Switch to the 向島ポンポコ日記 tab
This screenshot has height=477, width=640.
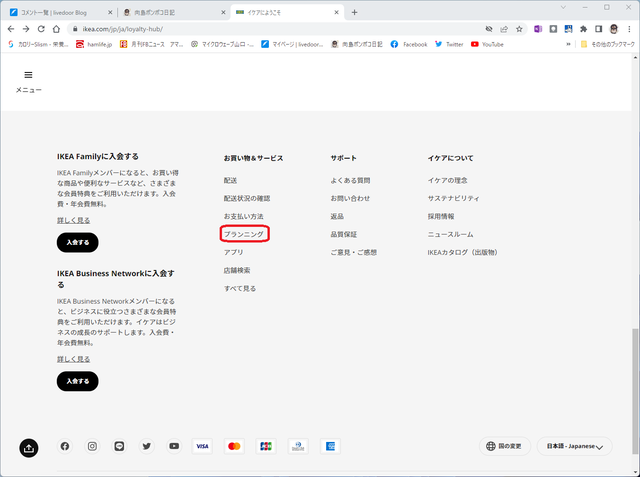click(x=174, y=13)
